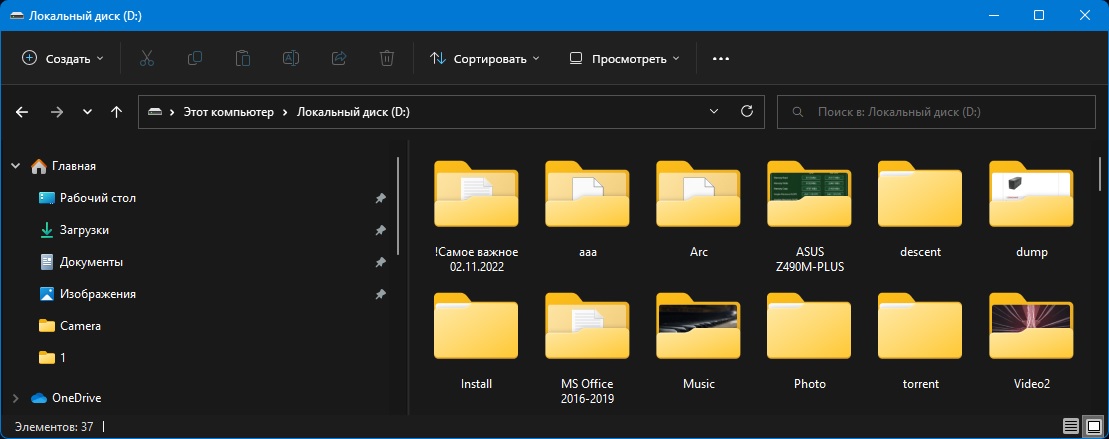Open the Создать (New) menu
This screenshot has height=439, width=1109.
[63, 59]
